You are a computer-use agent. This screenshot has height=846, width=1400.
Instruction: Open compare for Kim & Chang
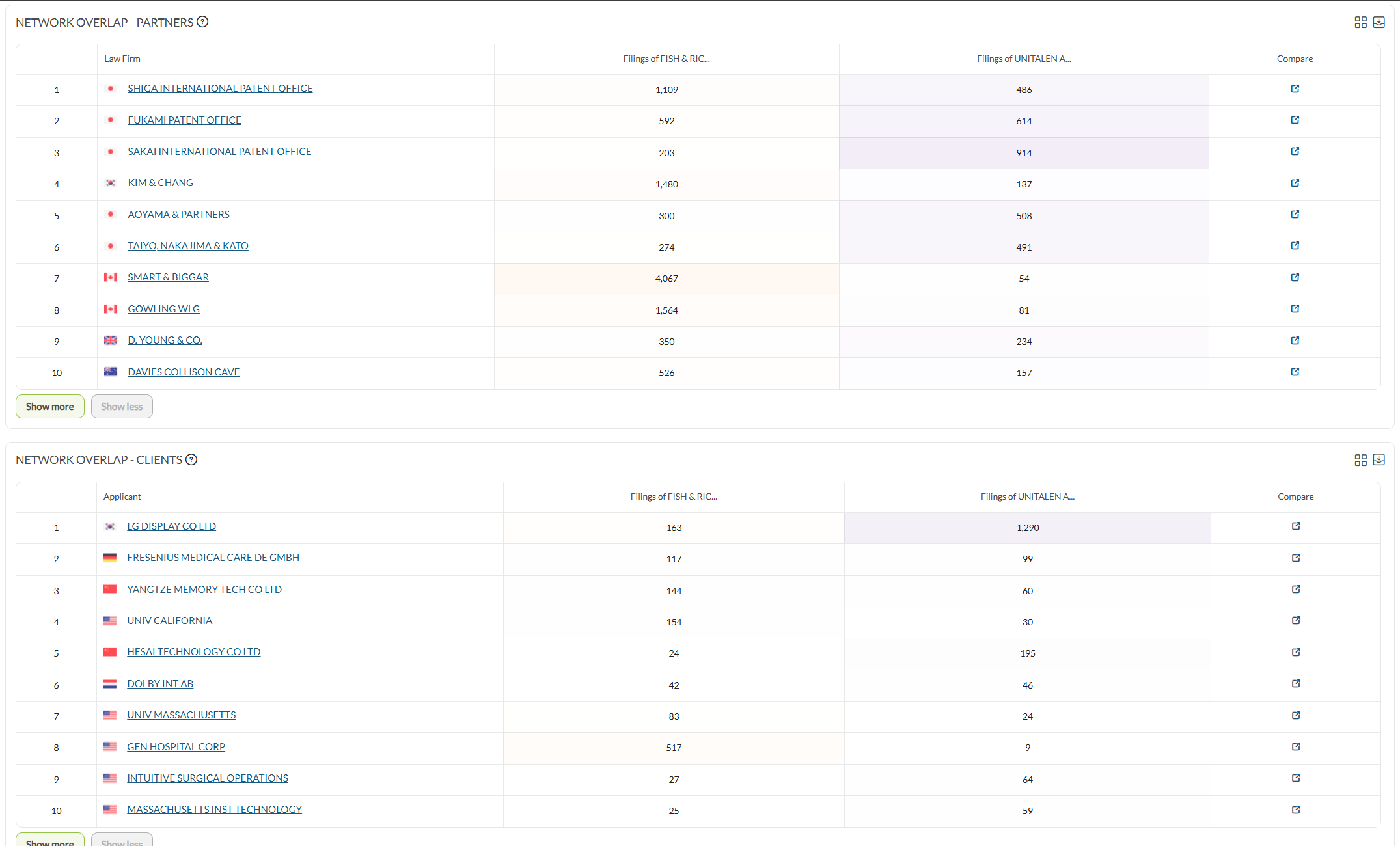[1295, 184]
